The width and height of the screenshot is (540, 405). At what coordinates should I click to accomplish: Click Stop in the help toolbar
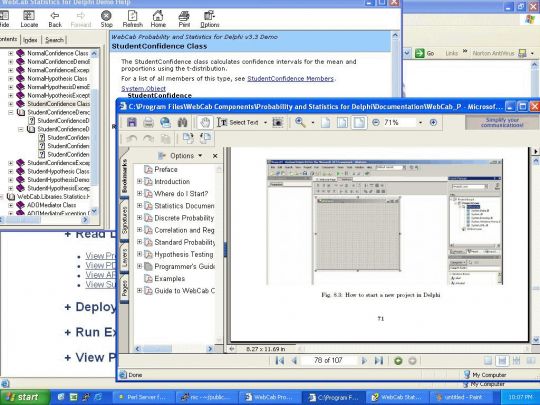pyautogui.click(x=106, y=19)
